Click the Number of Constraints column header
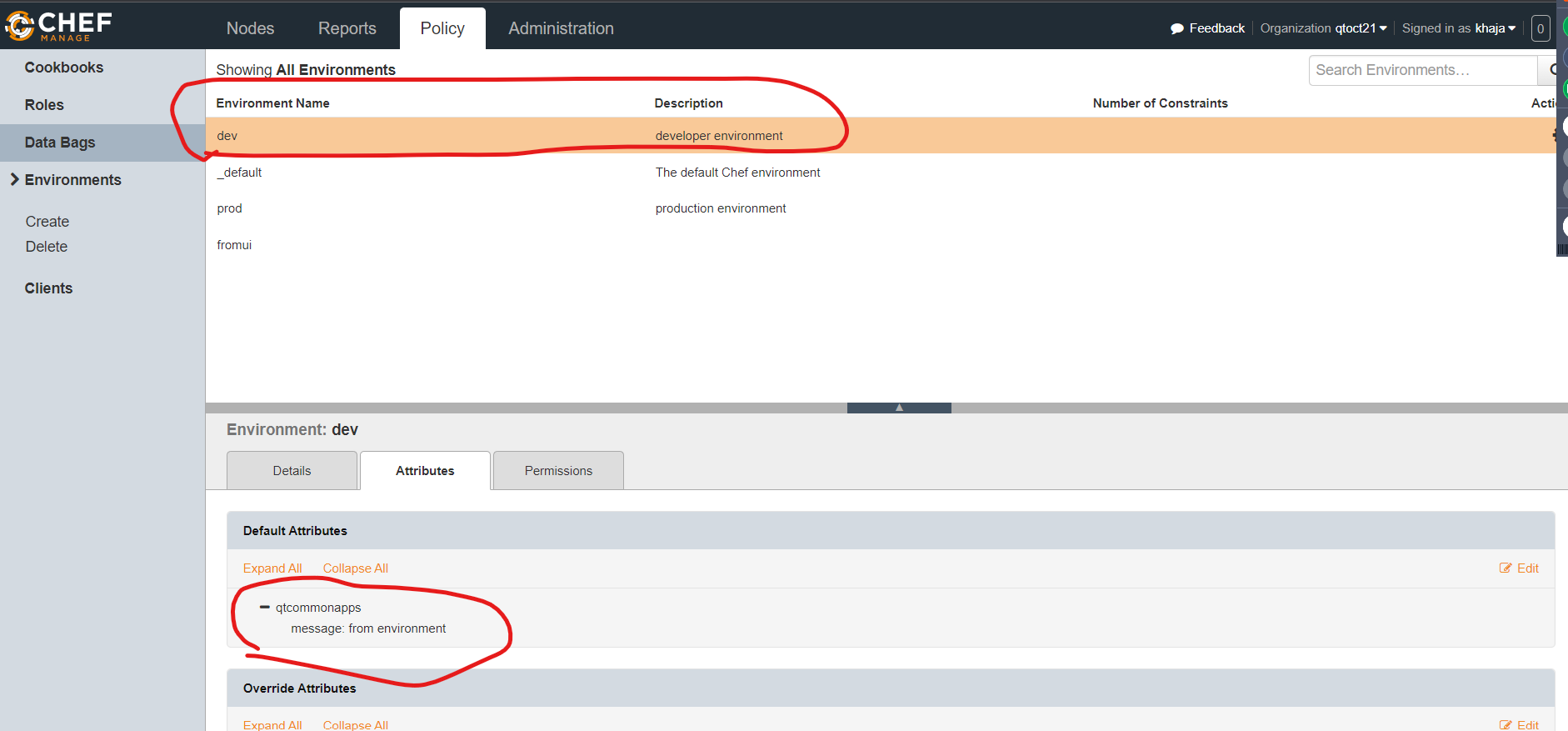The width and height of the screenshot is (1568, 731). [x=1160, y=103]
